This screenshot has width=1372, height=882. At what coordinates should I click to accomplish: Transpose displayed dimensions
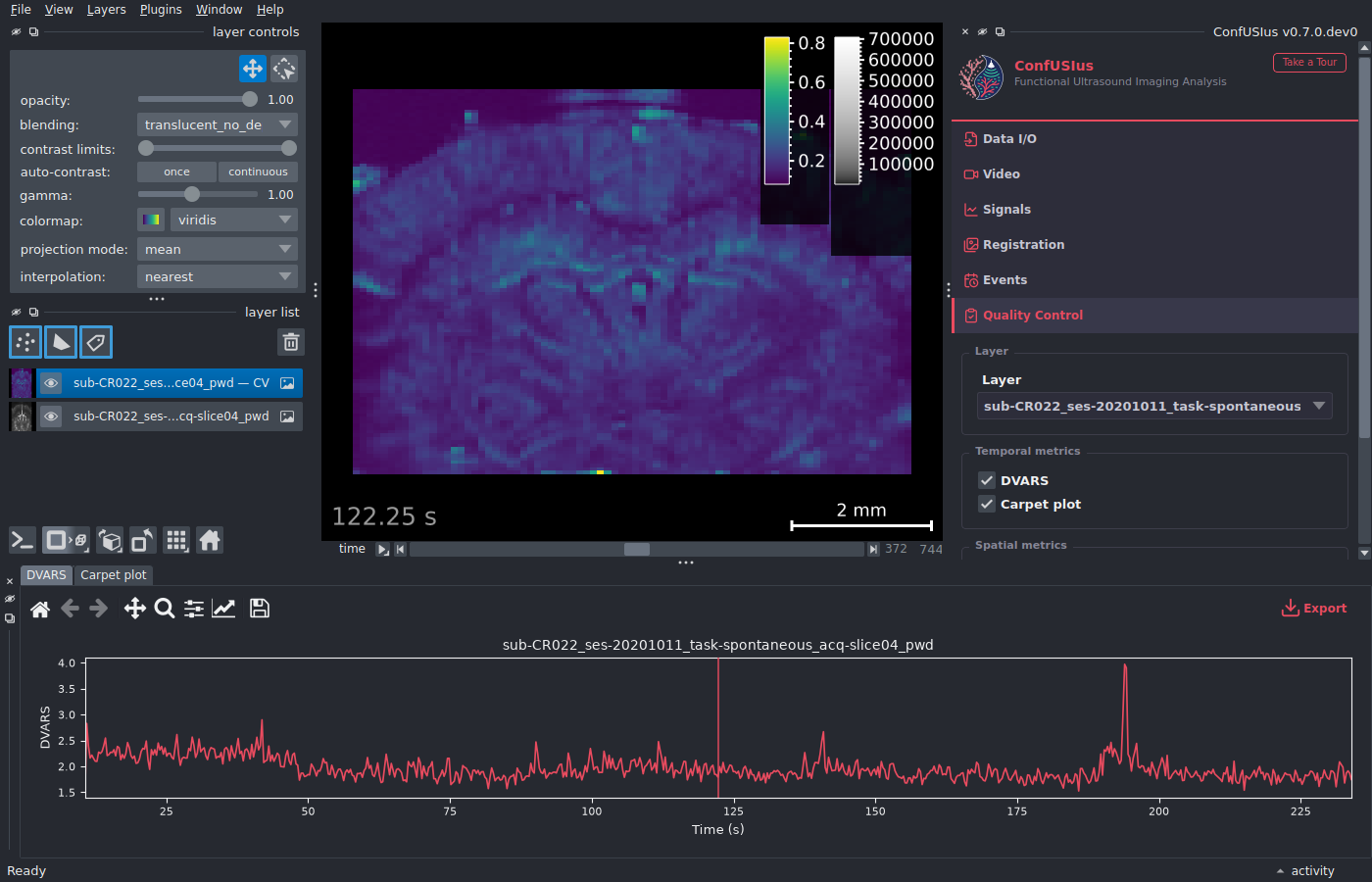coord(143,540)
